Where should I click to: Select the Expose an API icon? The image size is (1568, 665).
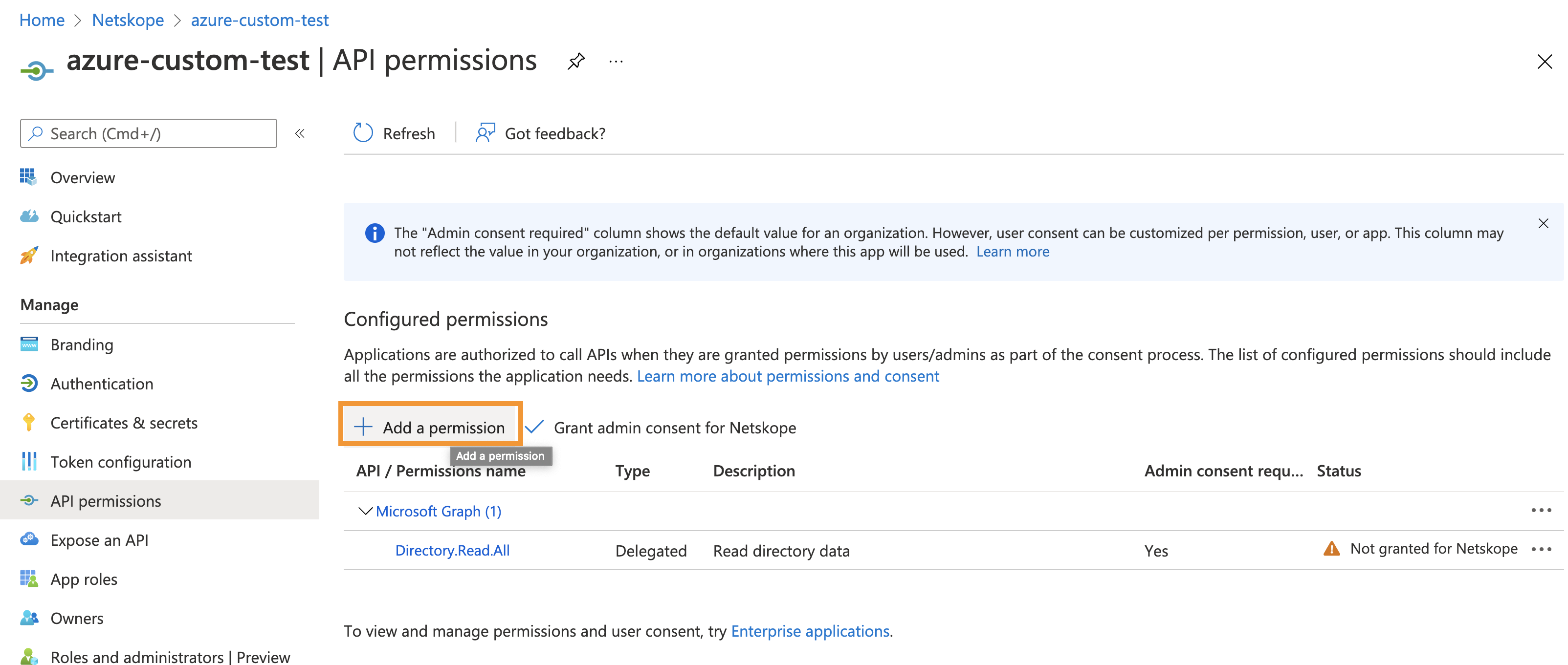tap(29, 539)
